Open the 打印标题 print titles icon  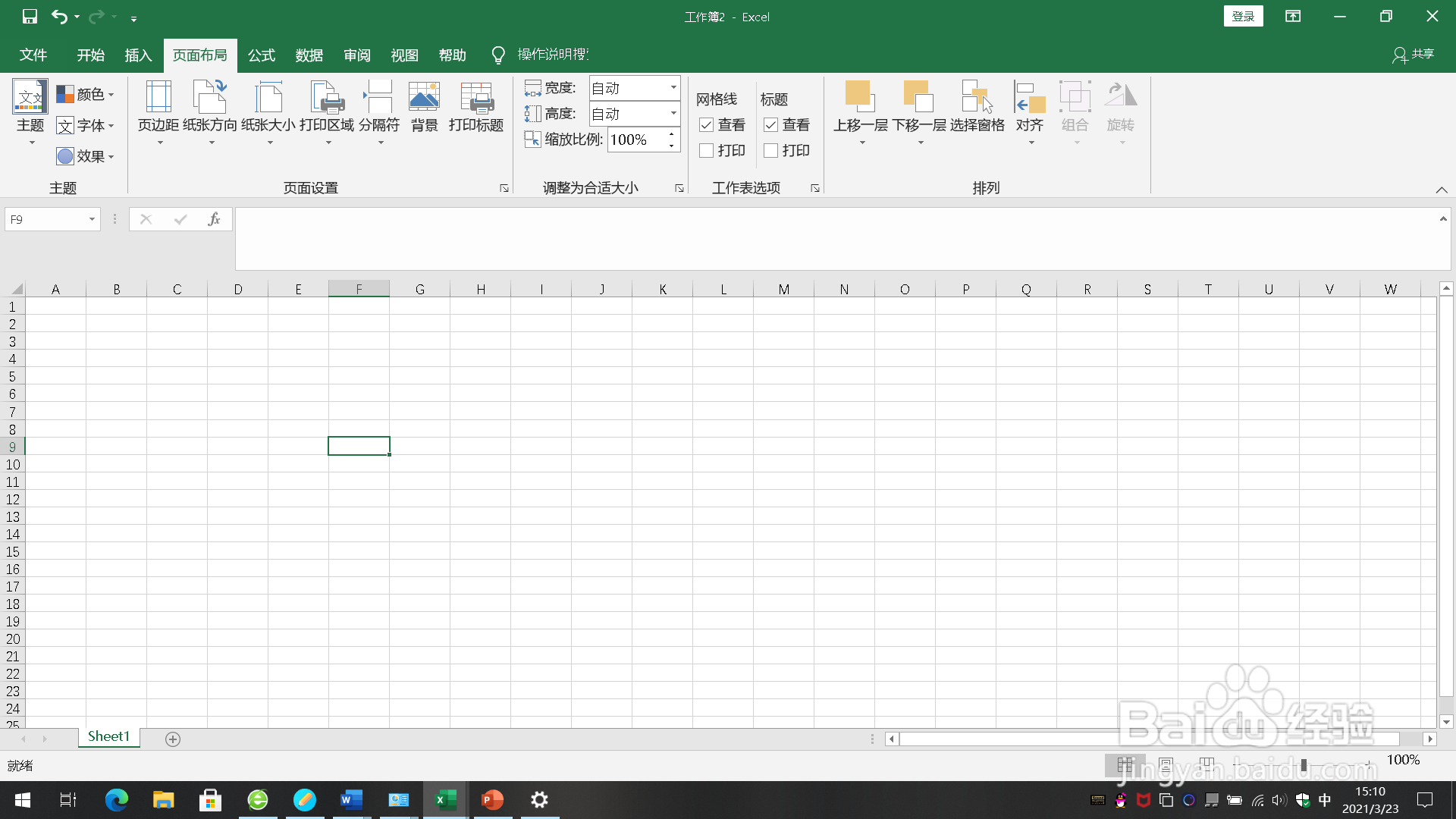476,98
